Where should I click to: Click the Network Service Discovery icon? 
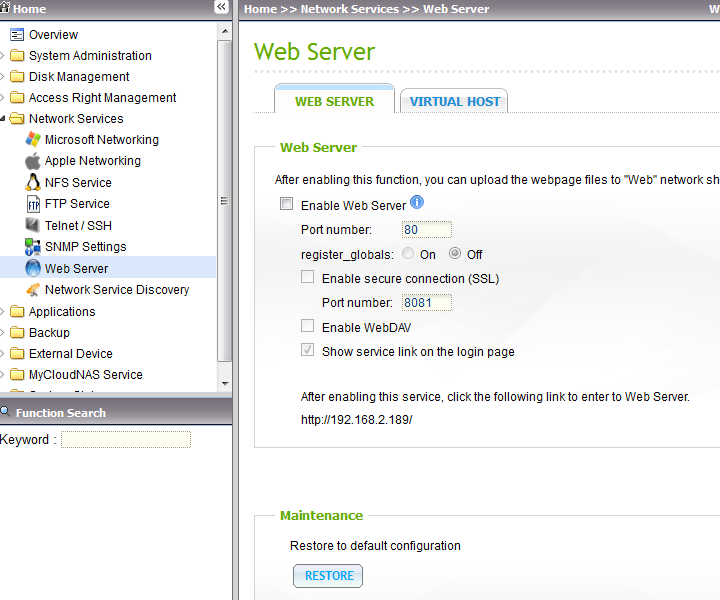(33, 290)
